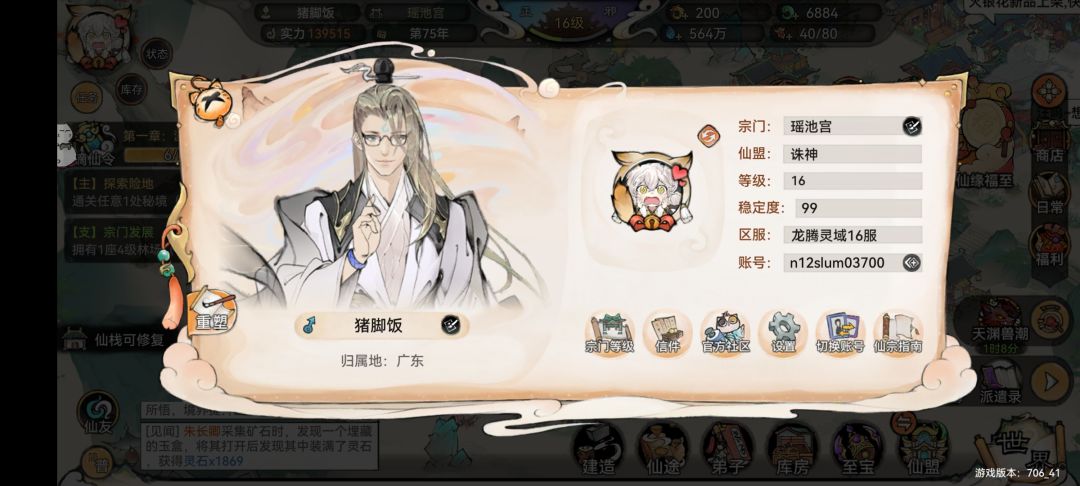
Task: Click the swap avatar icon above the portrait
Action: click(707, 136)
